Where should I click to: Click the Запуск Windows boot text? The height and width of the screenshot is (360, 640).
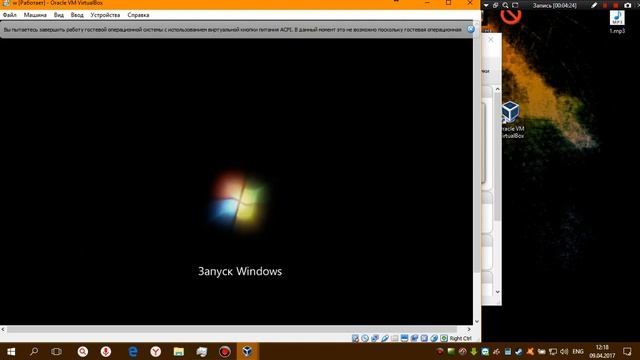coord(240,271)
